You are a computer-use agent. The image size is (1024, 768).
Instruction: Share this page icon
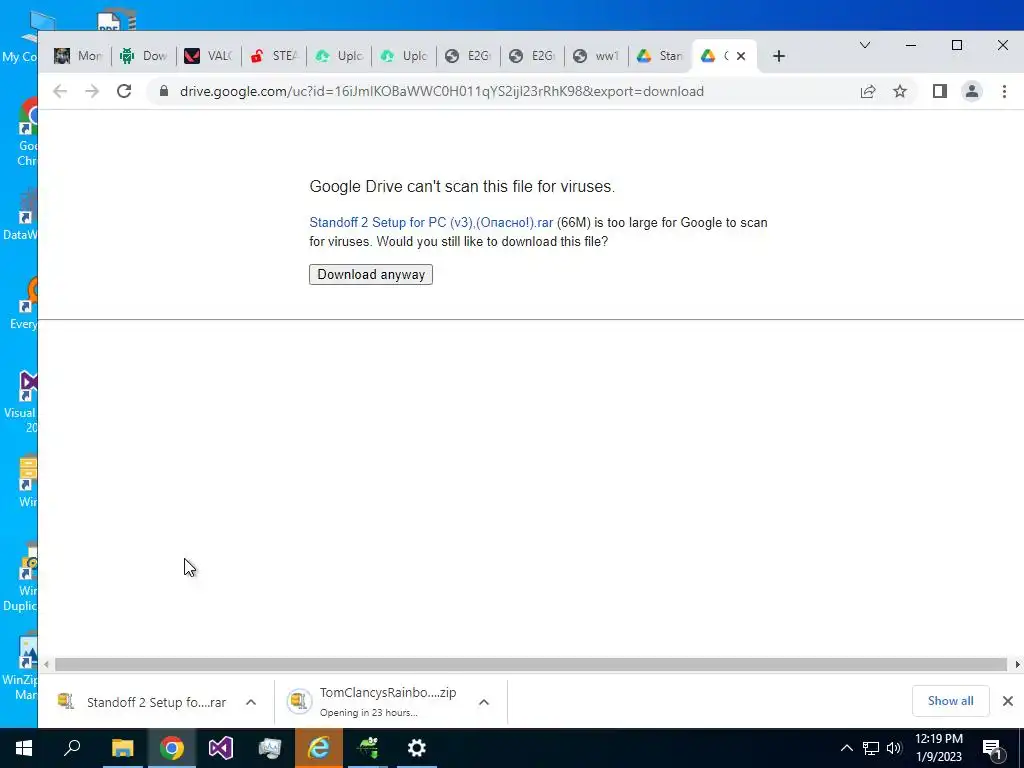tap(868, 91)
